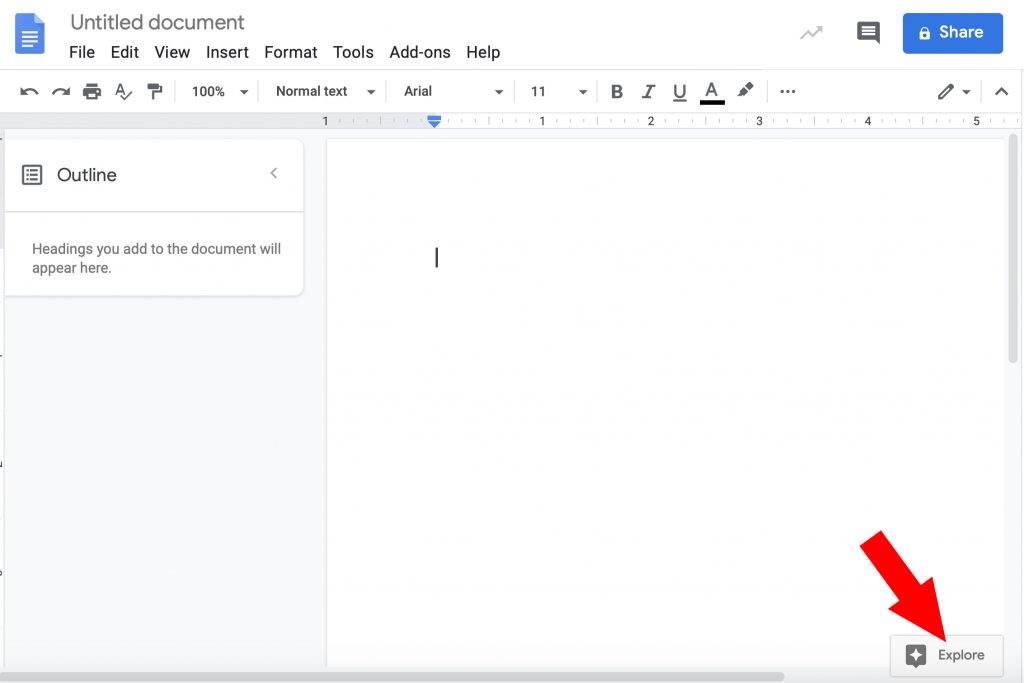Open the text color picker

712,92
